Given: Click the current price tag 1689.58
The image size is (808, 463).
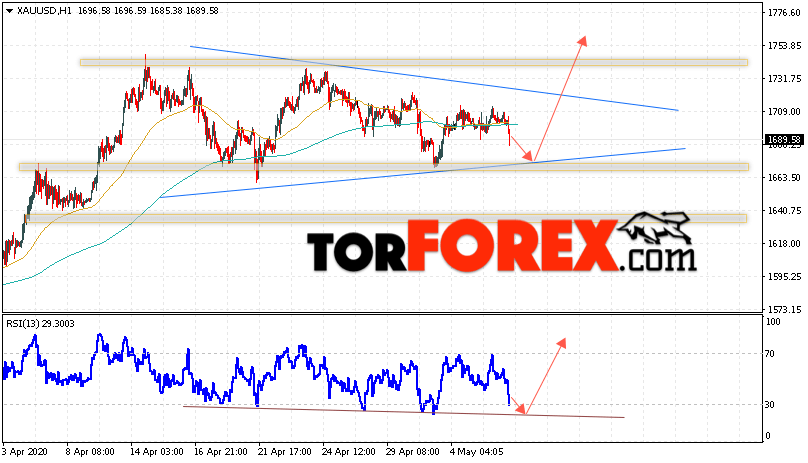Looking at the screenshot, I should coord(784,140).
